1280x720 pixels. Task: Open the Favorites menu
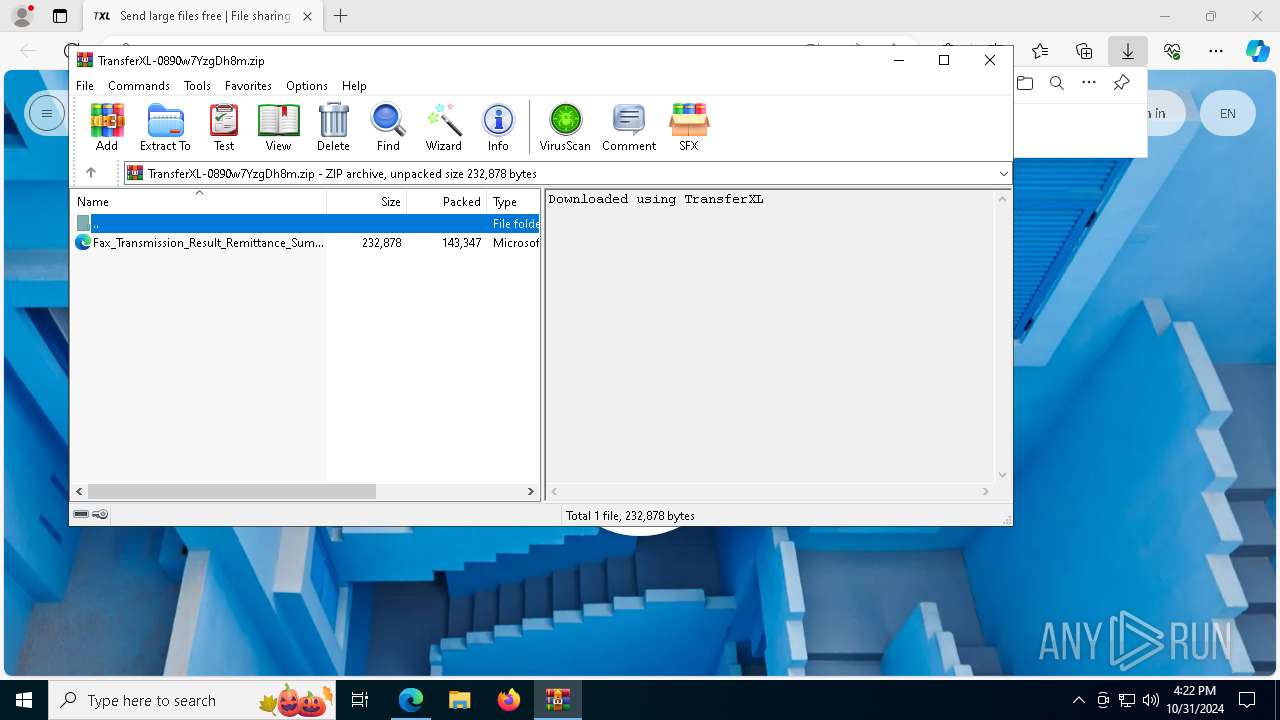pos(248,86)
